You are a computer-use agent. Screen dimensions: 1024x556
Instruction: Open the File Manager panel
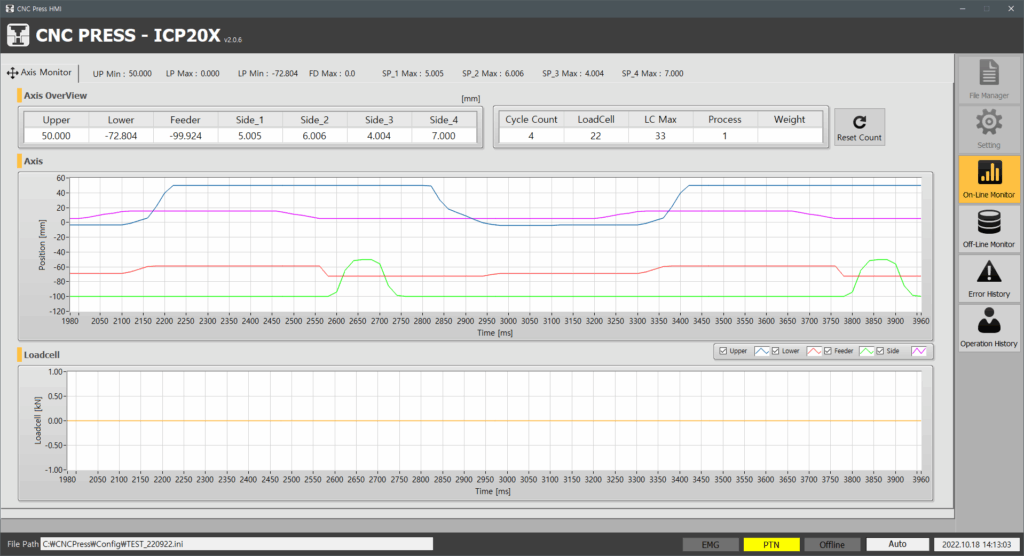point(988,80)
